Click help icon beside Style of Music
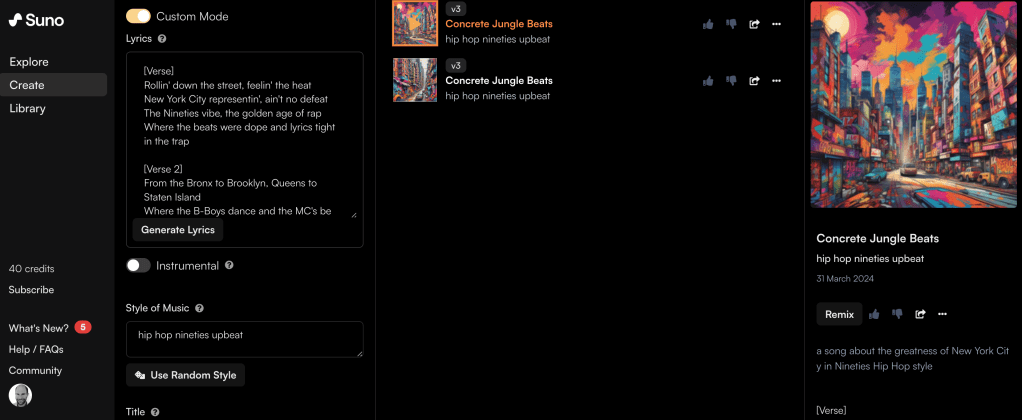The image size is (1022, 420). tap(199, 308)
